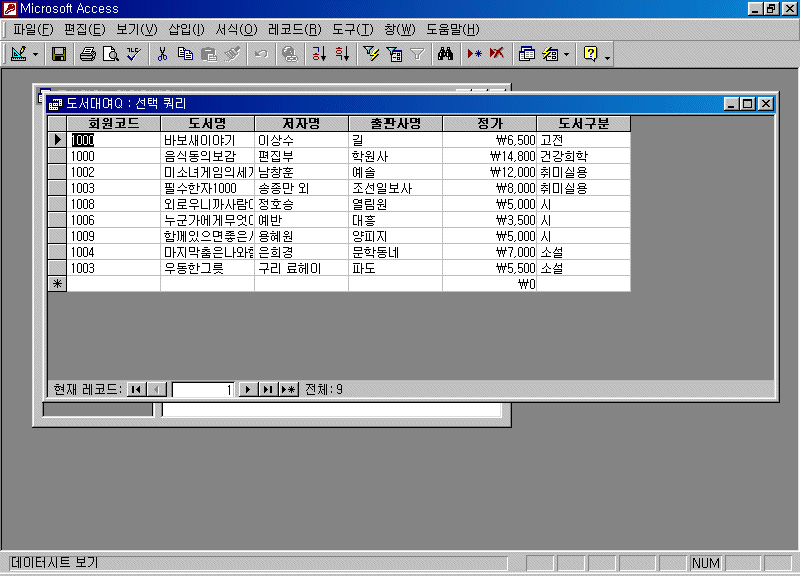800x576 pixels.
Task: Click cell 조선일보사
Action: [395, 188]
